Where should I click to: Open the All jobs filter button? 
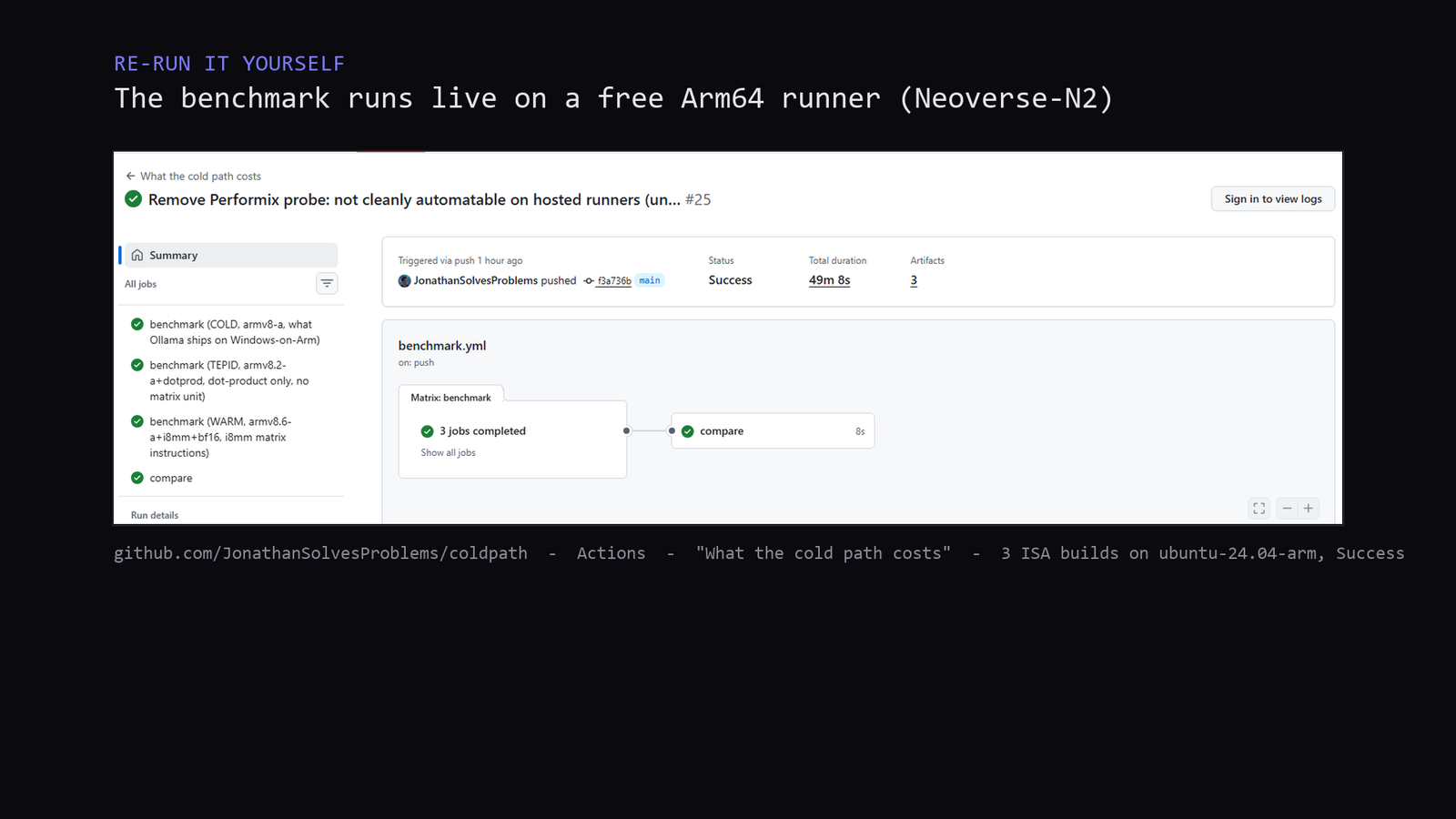(x=327, y=284)
